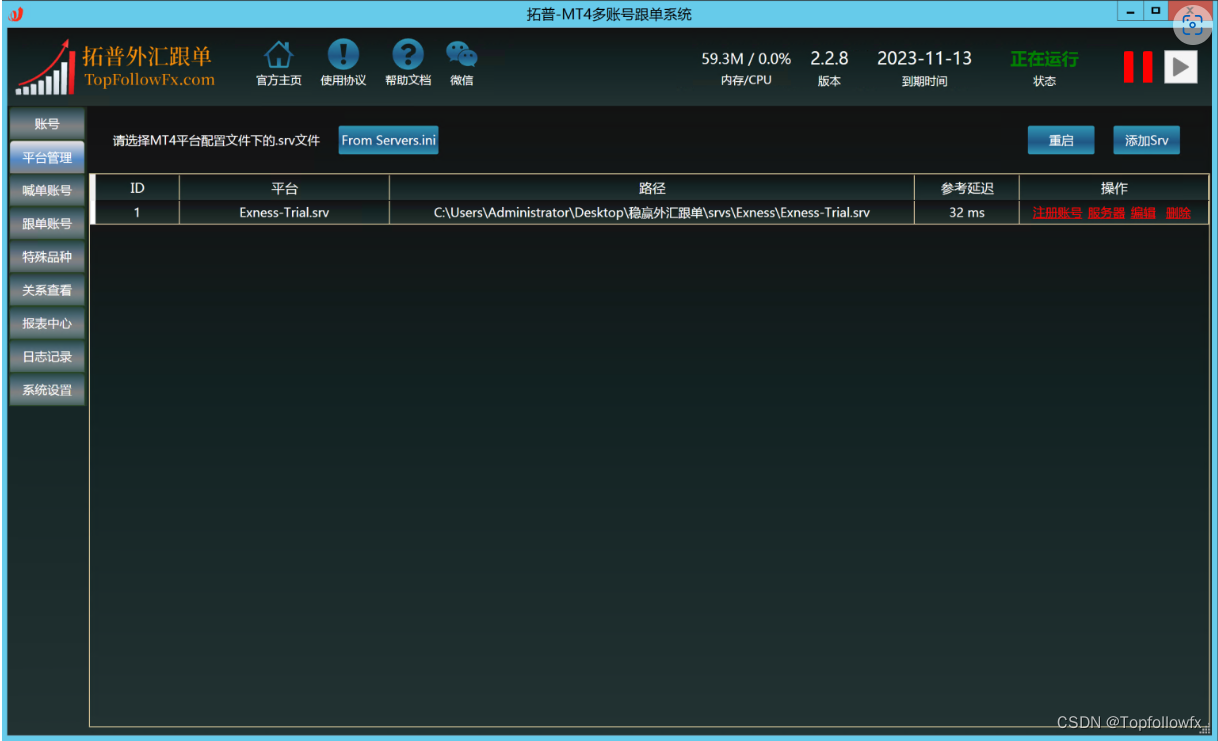This screenshot has width=1218, height=741.
Task: Expand 关系查看 in the sidebar
Action: point(46,290)
